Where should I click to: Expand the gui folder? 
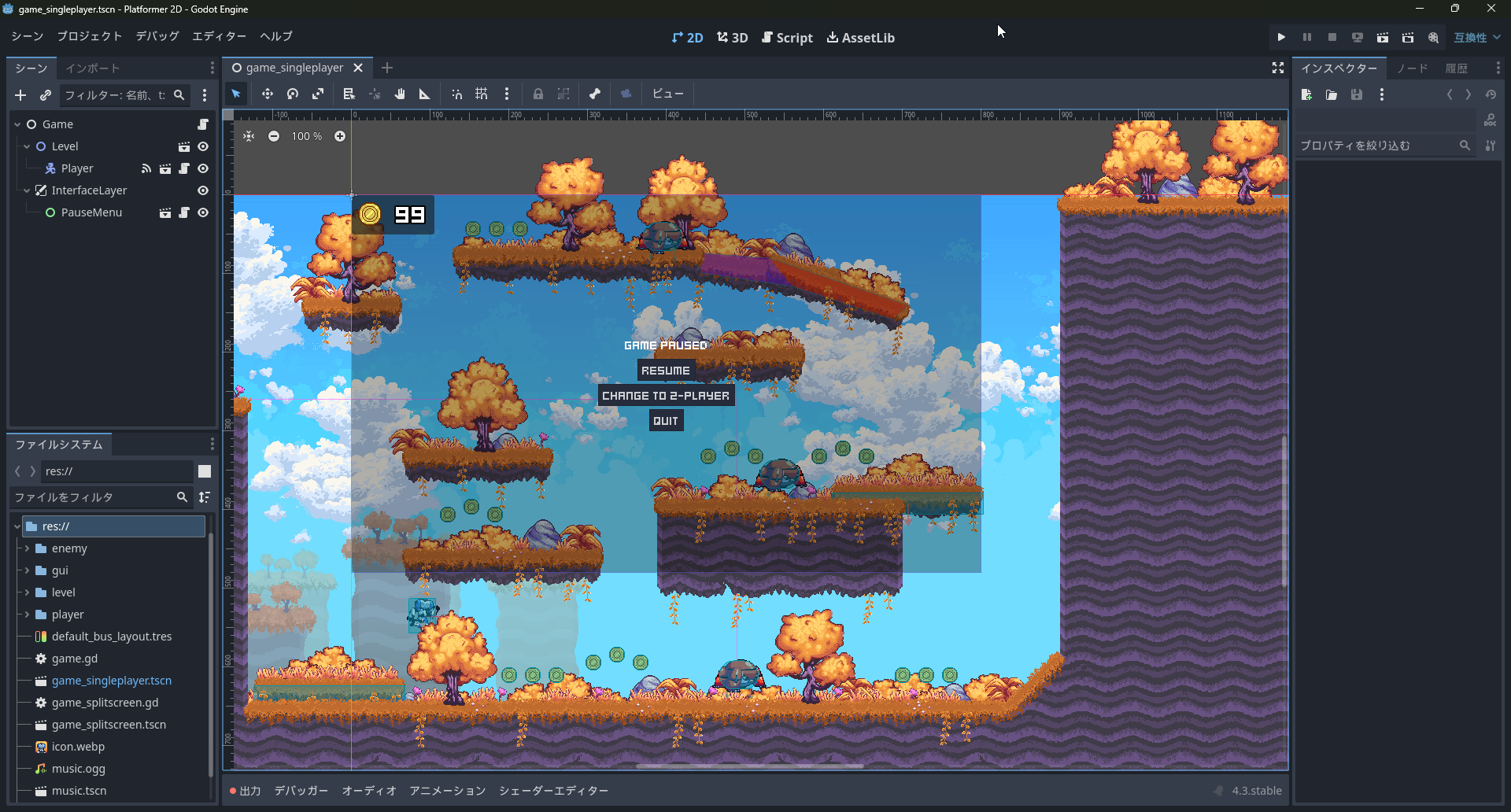click(27, 570)
